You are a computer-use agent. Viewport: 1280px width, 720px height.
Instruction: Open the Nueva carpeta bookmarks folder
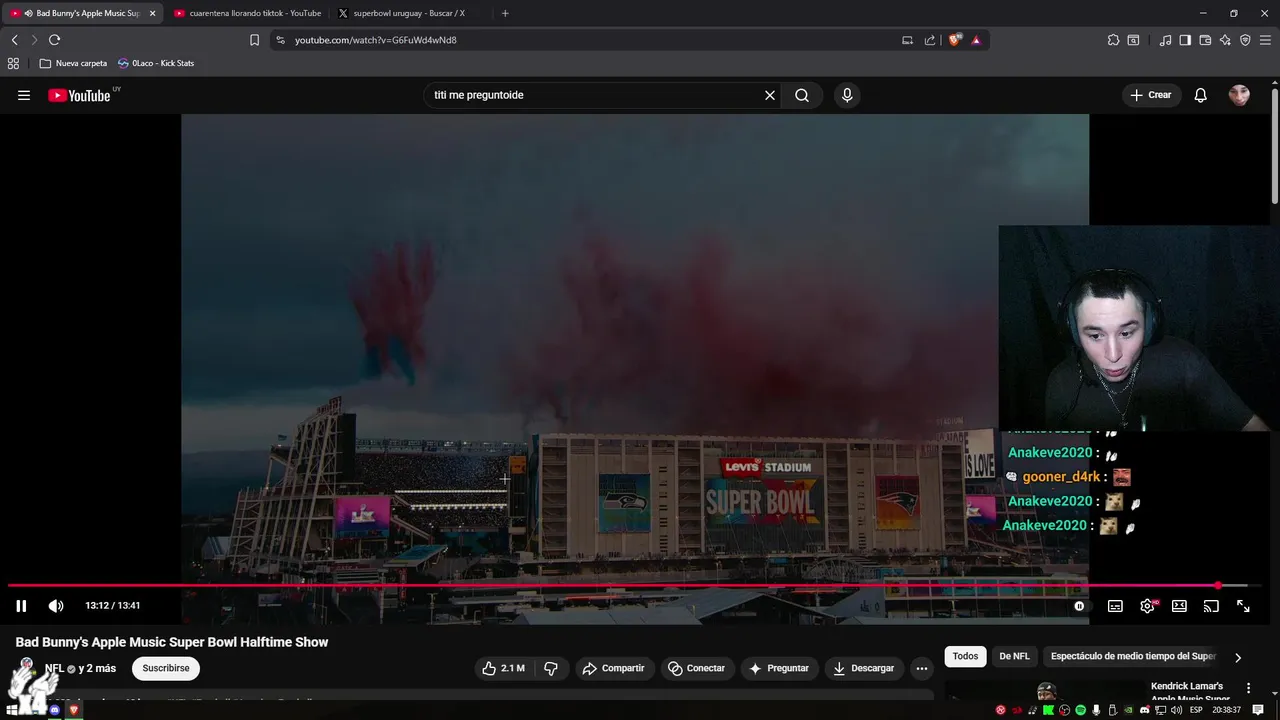[x=73, y=63]
